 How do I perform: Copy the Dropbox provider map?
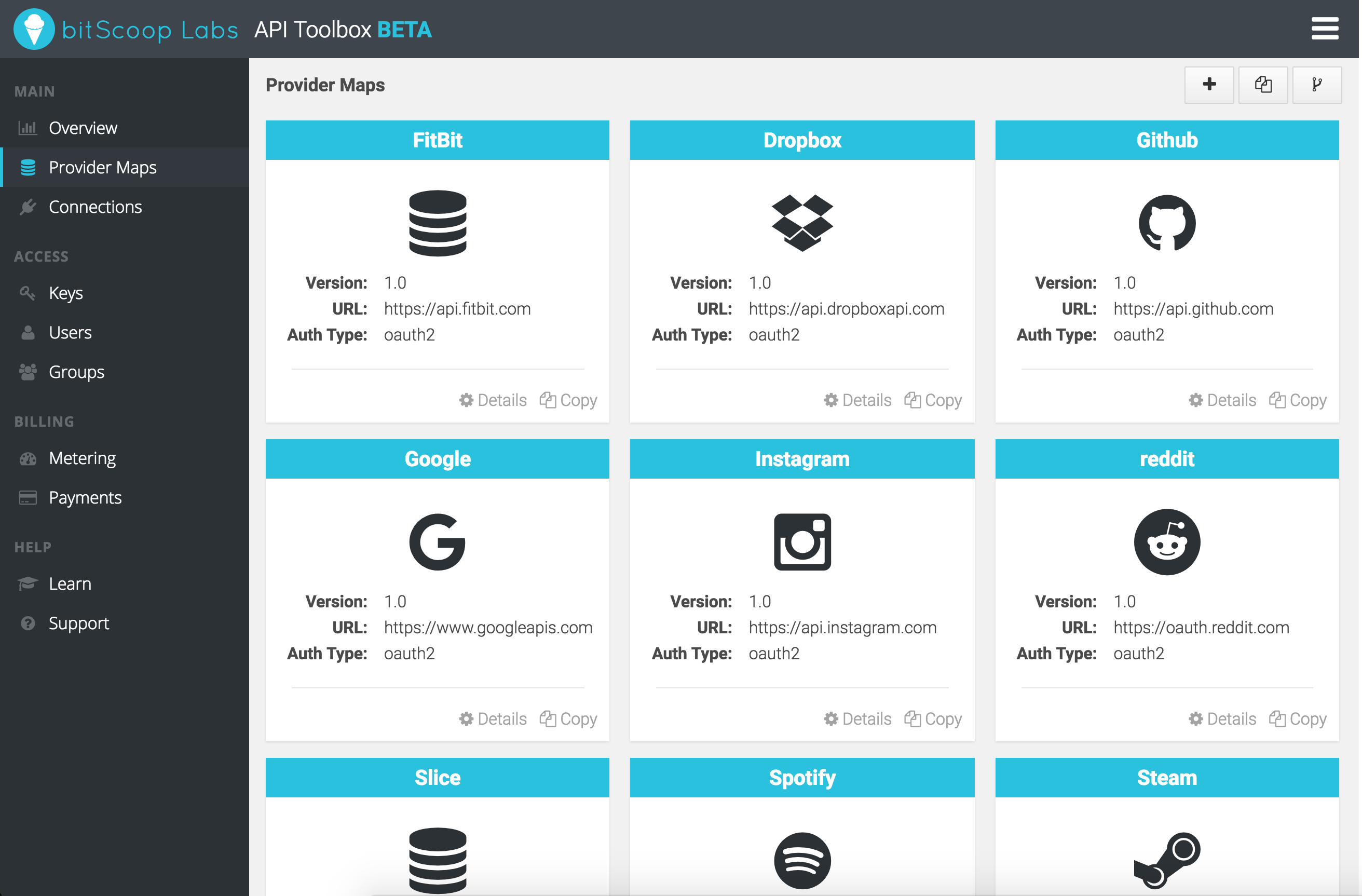[x=933, y=400]
